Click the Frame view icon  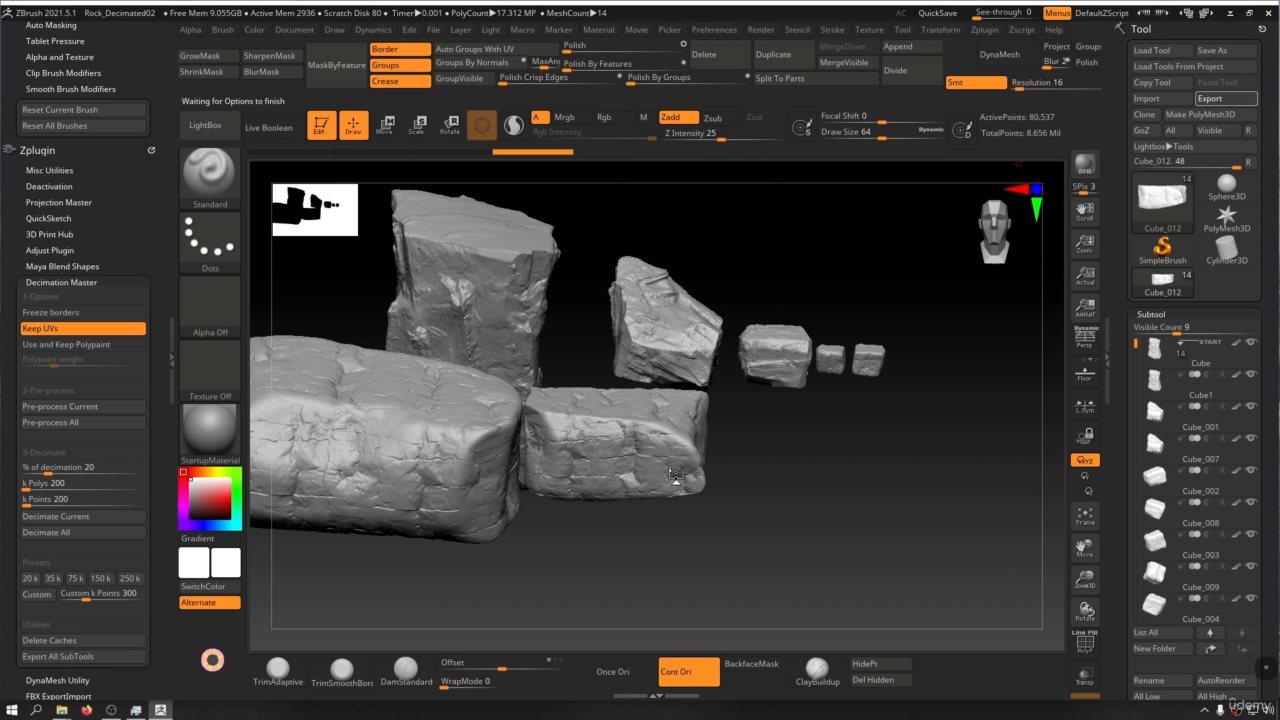pos(1085,516)
